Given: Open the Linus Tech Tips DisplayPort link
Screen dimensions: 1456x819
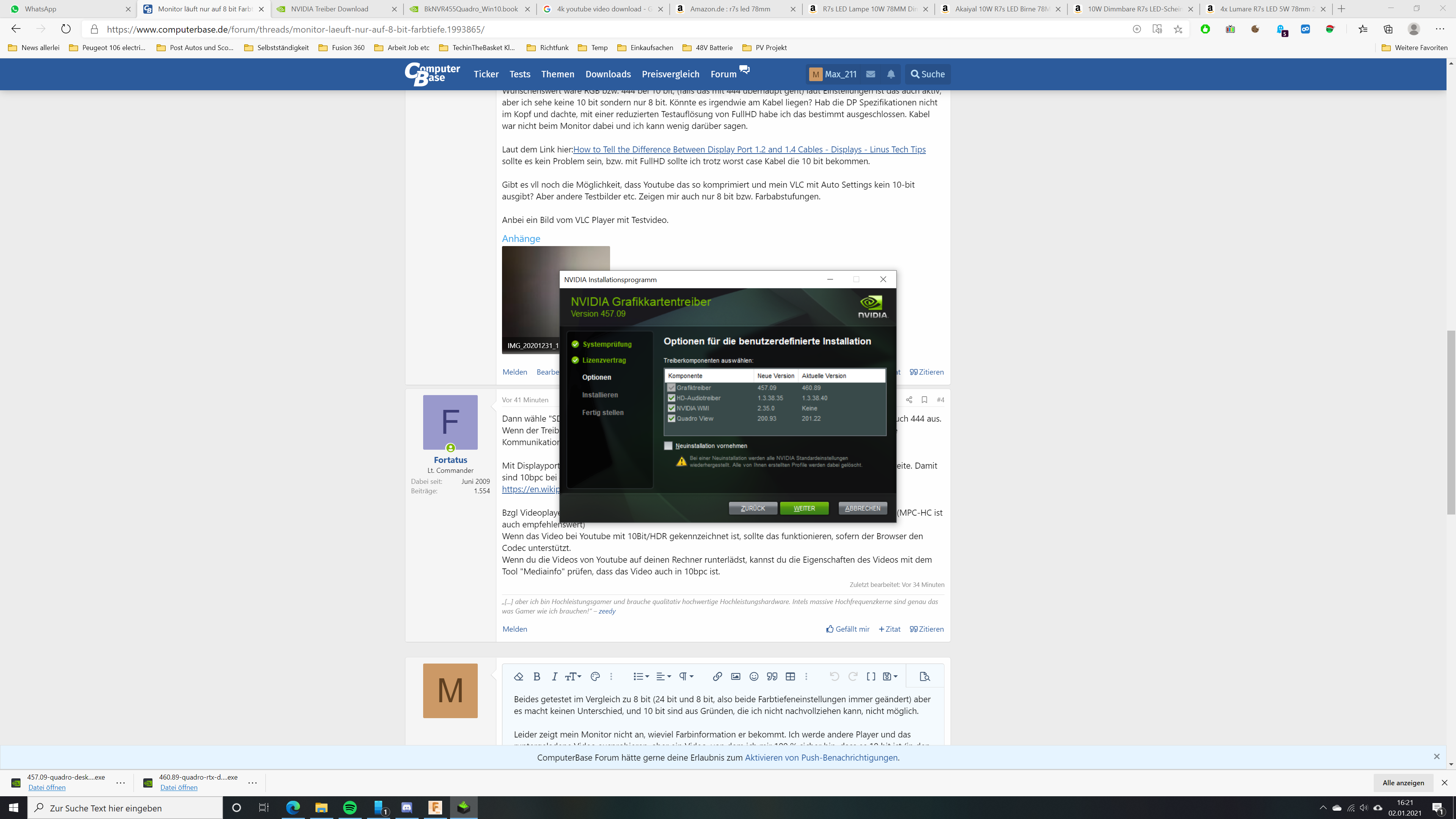Looking at the screenshot, I should pos(750,149).
